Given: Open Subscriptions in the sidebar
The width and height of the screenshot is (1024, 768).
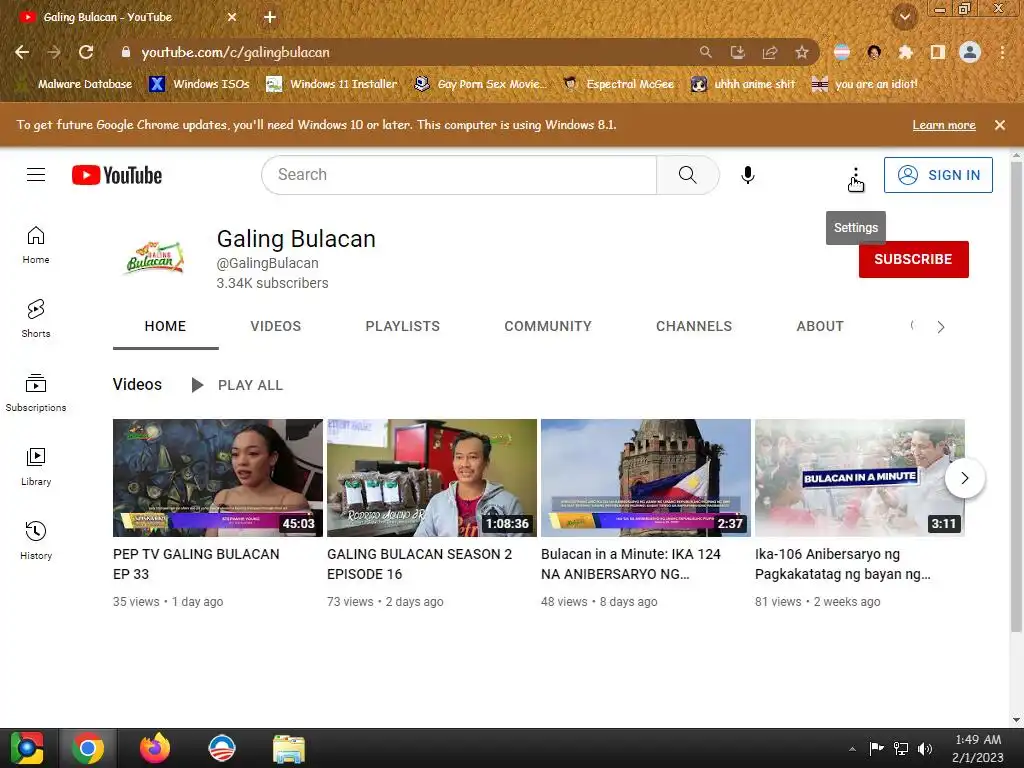Looking at the screenshot, I should [x=36, y=392].
